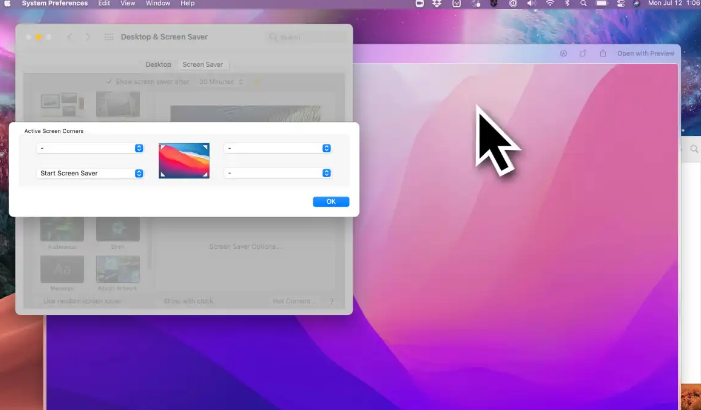701x410 pixels.
Task: Select the Arabesque screen saver thumbnail
Action: tap(62, 229)
